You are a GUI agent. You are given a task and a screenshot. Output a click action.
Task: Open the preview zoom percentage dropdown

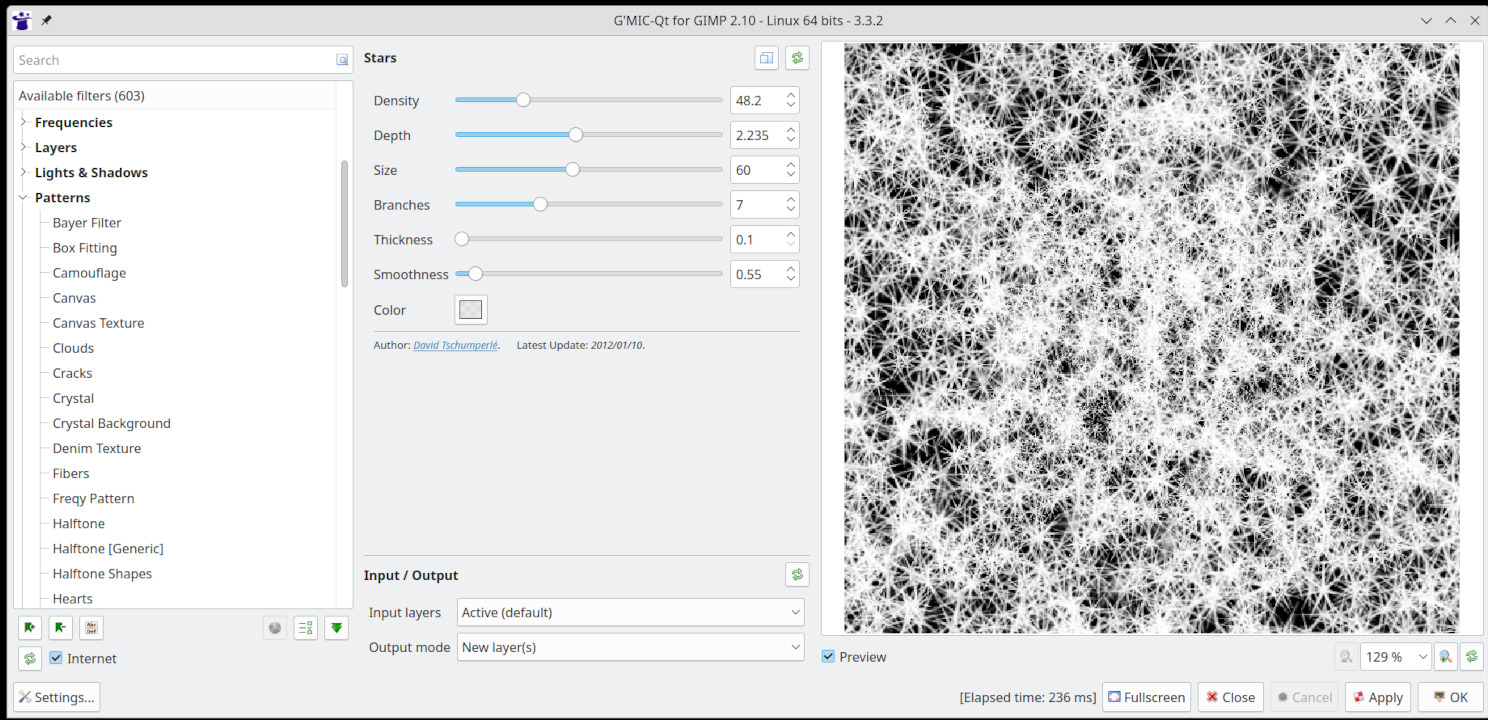click(1396, 657)
